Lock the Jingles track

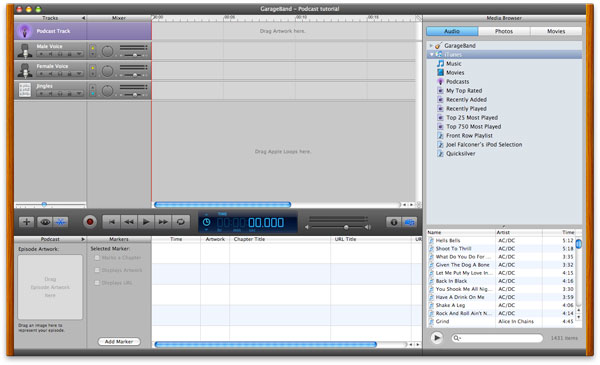69,94
